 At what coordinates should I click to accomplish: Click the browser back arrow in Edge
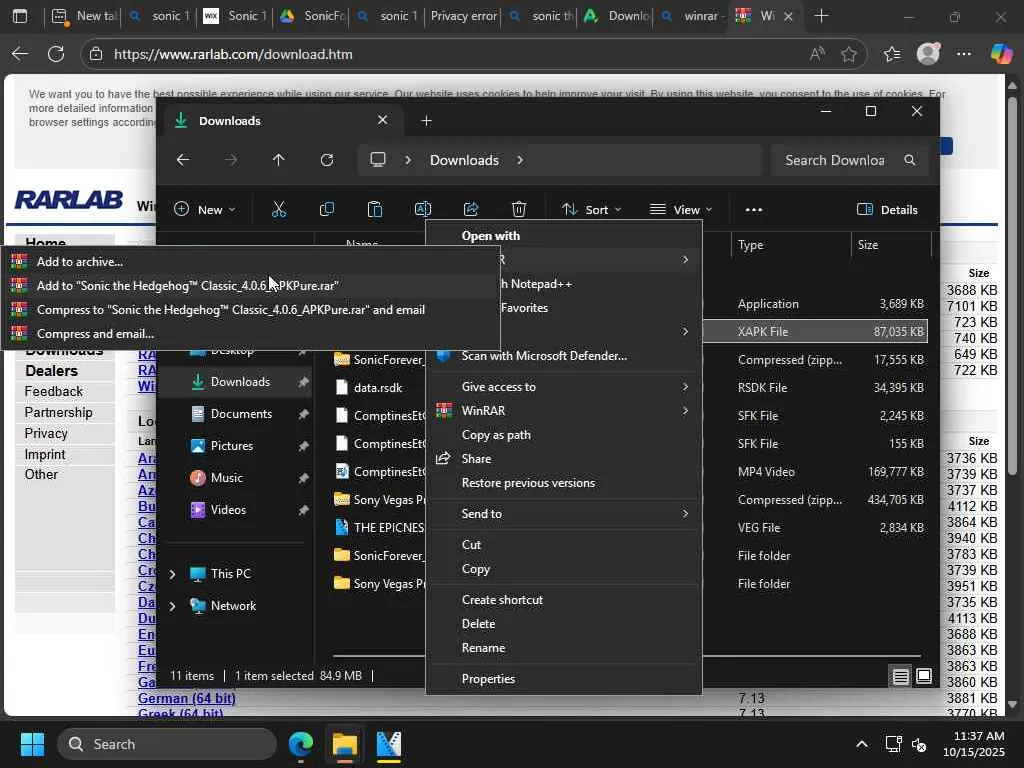[x=20, y=54]
